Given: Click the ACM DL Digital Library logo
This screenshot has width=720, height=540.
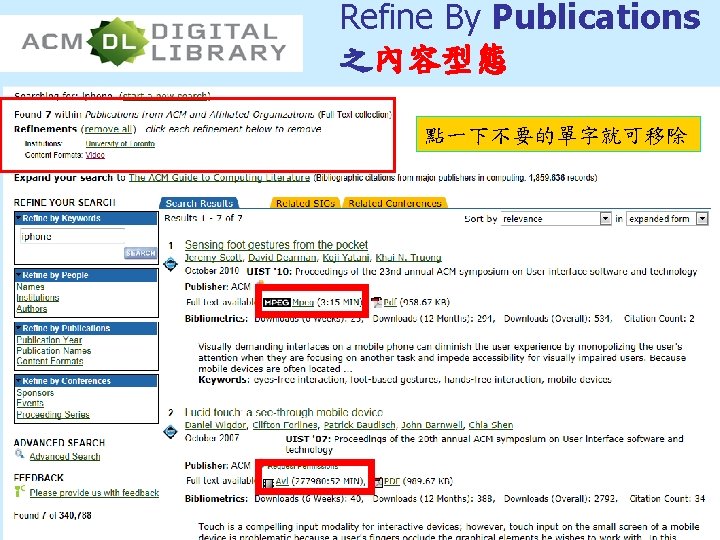Looking at the screenshot, I should 154,42.
